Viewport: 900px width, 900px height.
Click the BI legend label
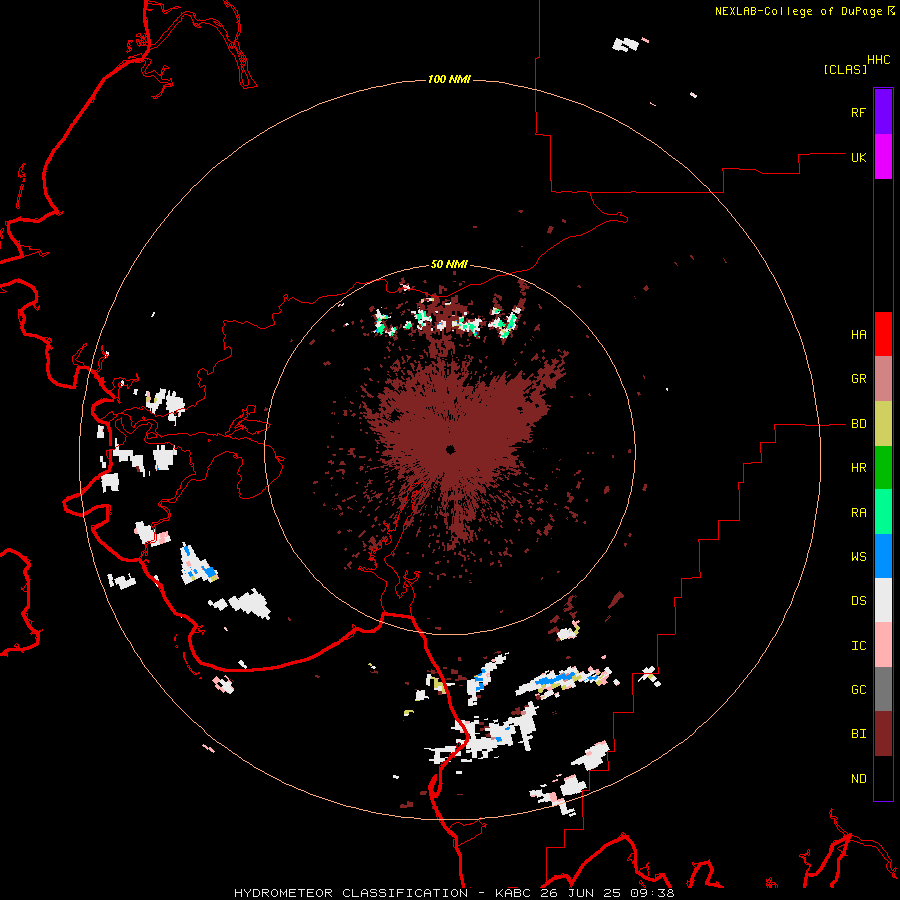858,734
